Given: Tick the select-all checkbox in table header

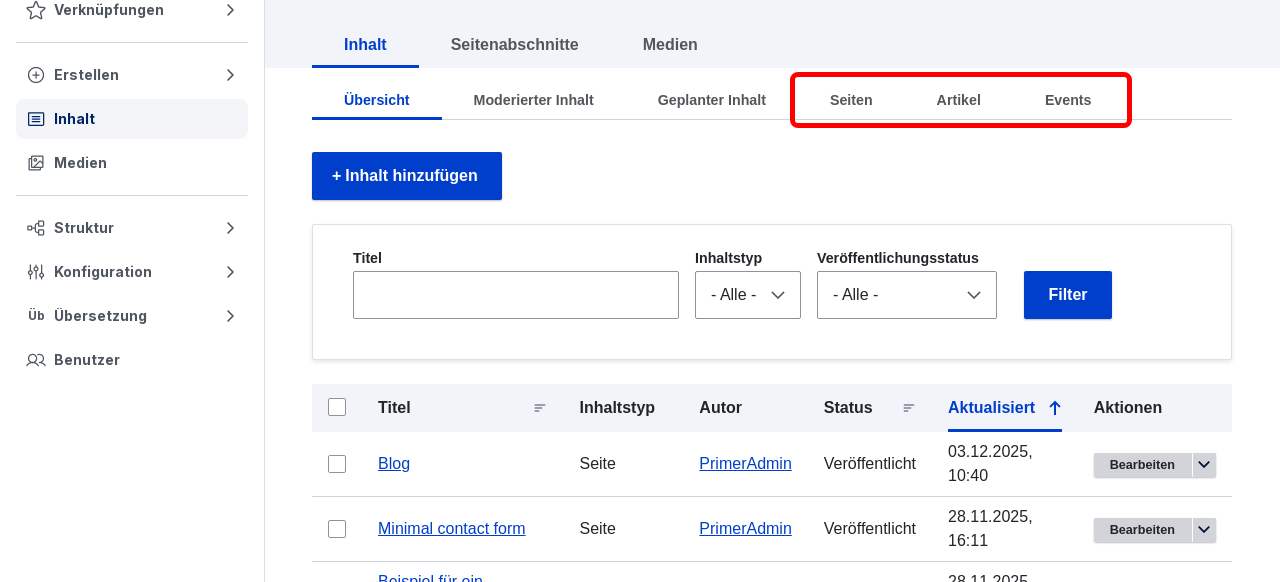Looking at the screenshot, I should tap(337, 407).
